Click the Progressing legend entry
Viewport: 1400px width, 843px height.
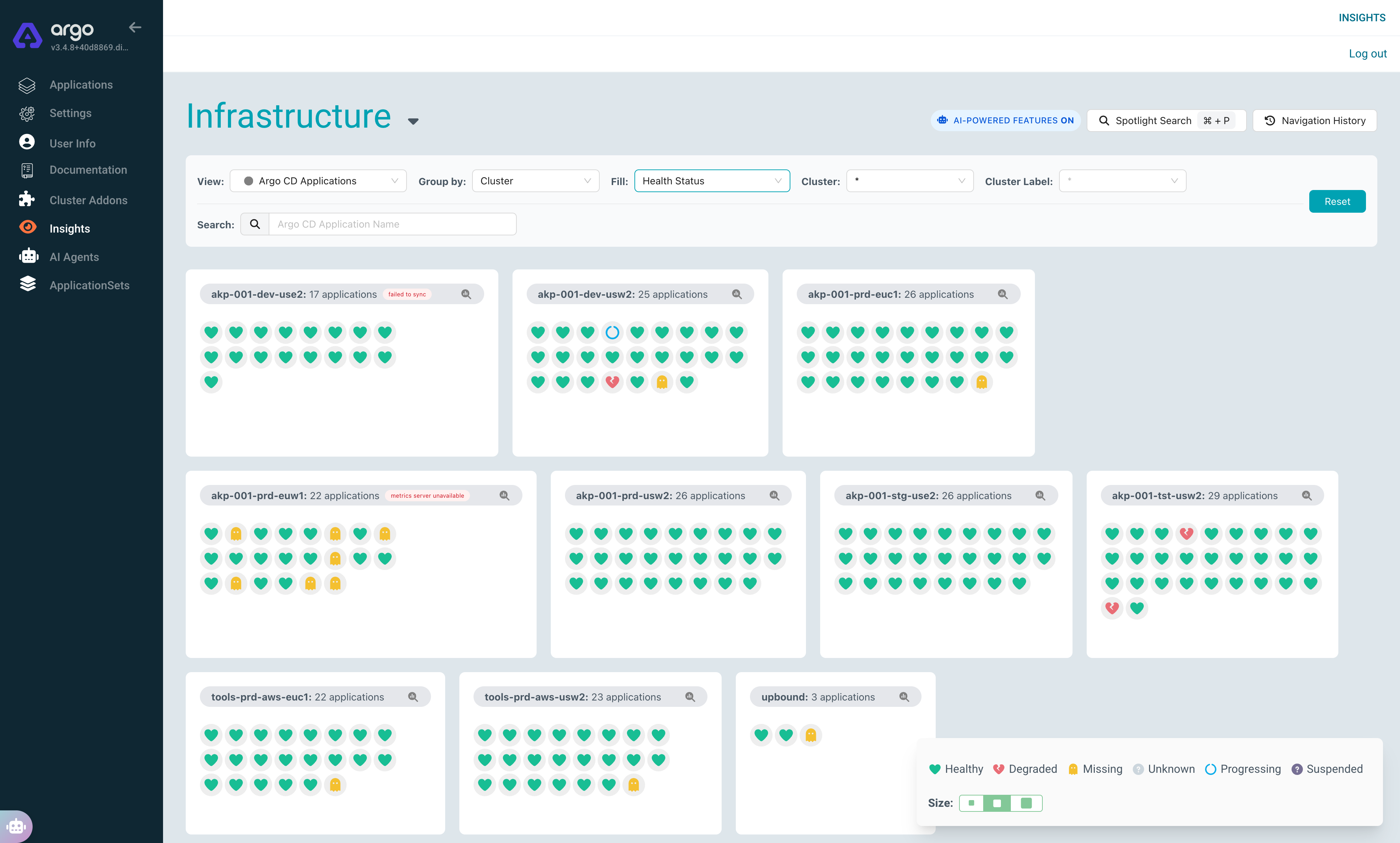coord(1243,769)
